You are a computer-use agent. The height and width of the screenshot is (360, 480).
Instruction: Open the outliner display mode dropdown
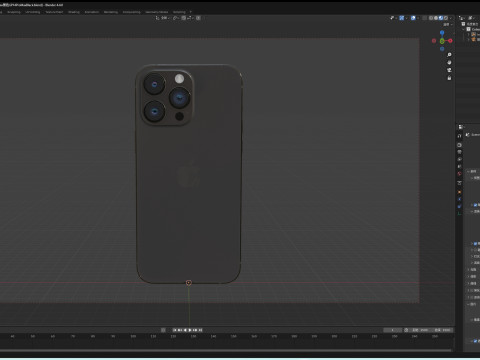(462, 18)
